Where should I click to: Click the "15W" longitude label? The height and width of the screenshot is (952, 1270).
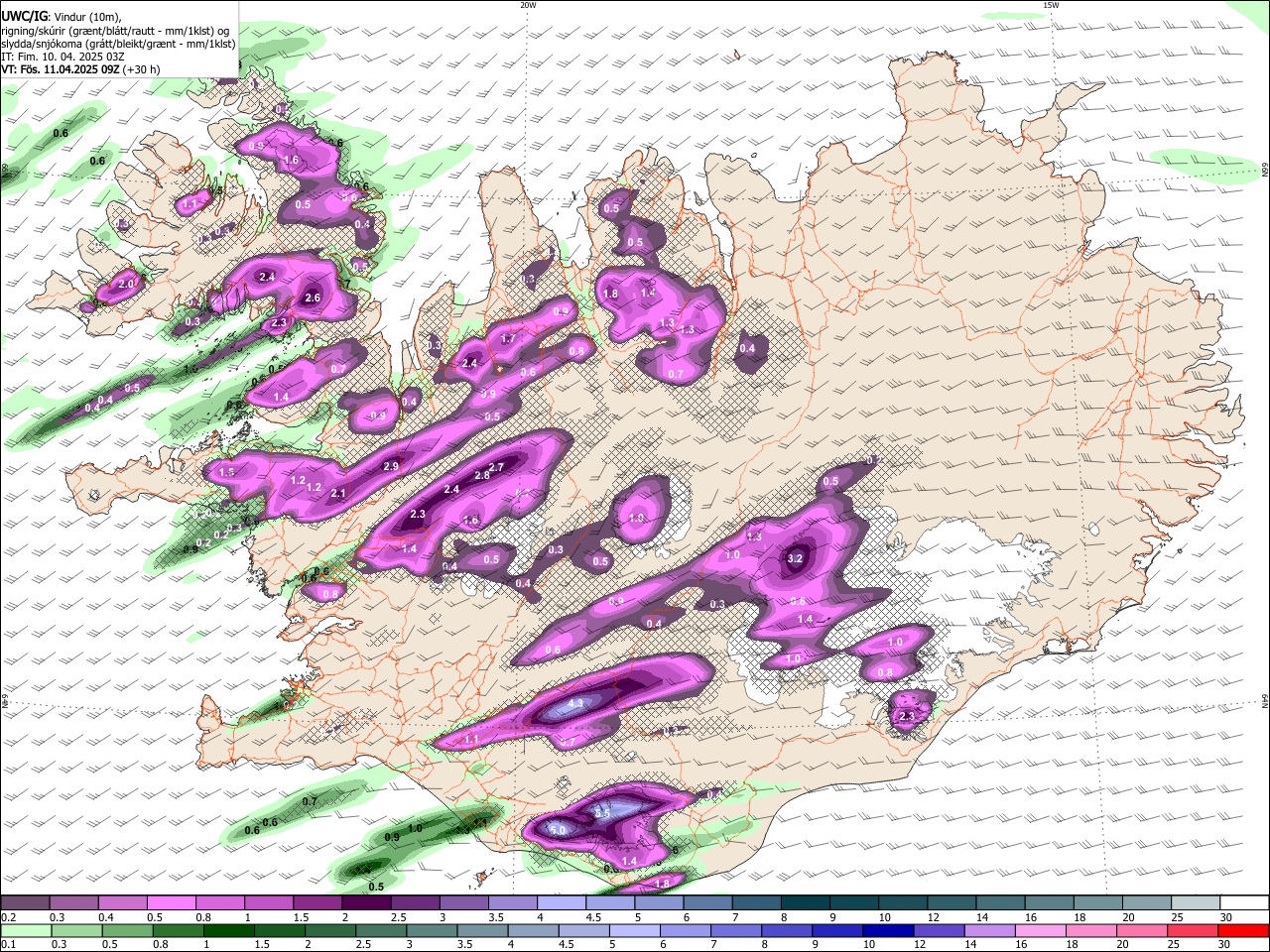[1051, 5]
